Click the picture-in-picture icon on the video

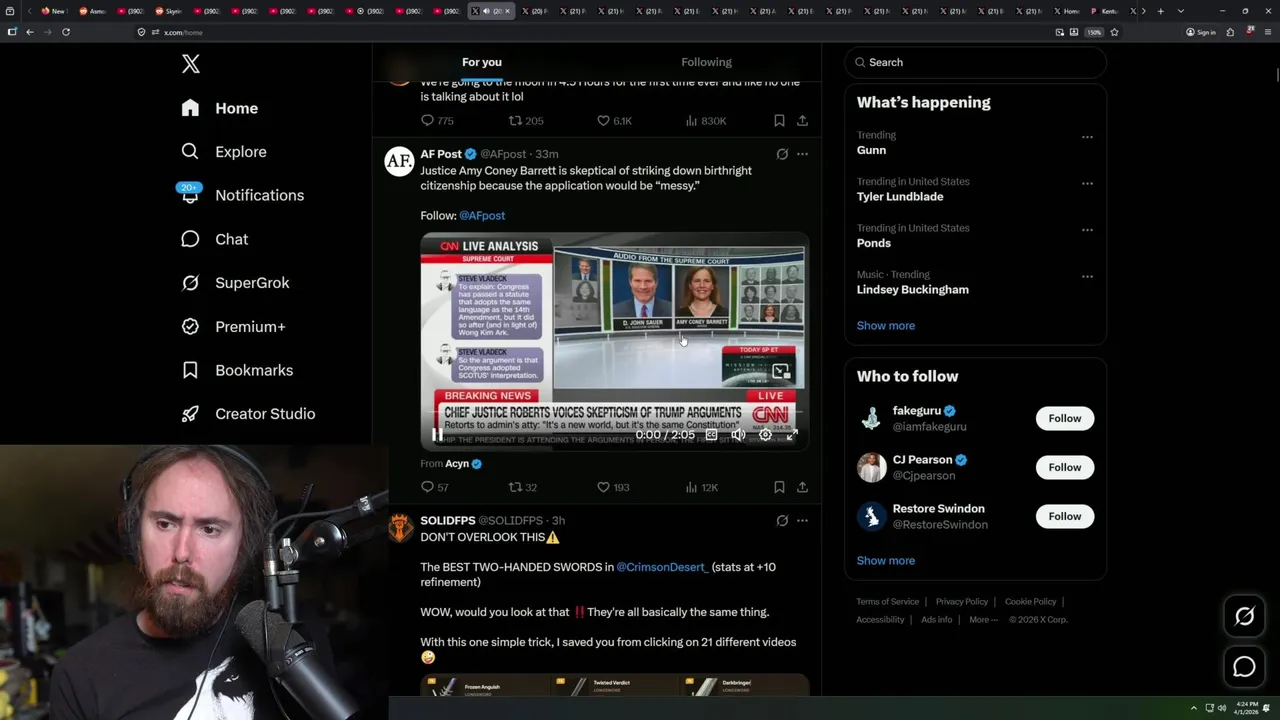(780, 371)
